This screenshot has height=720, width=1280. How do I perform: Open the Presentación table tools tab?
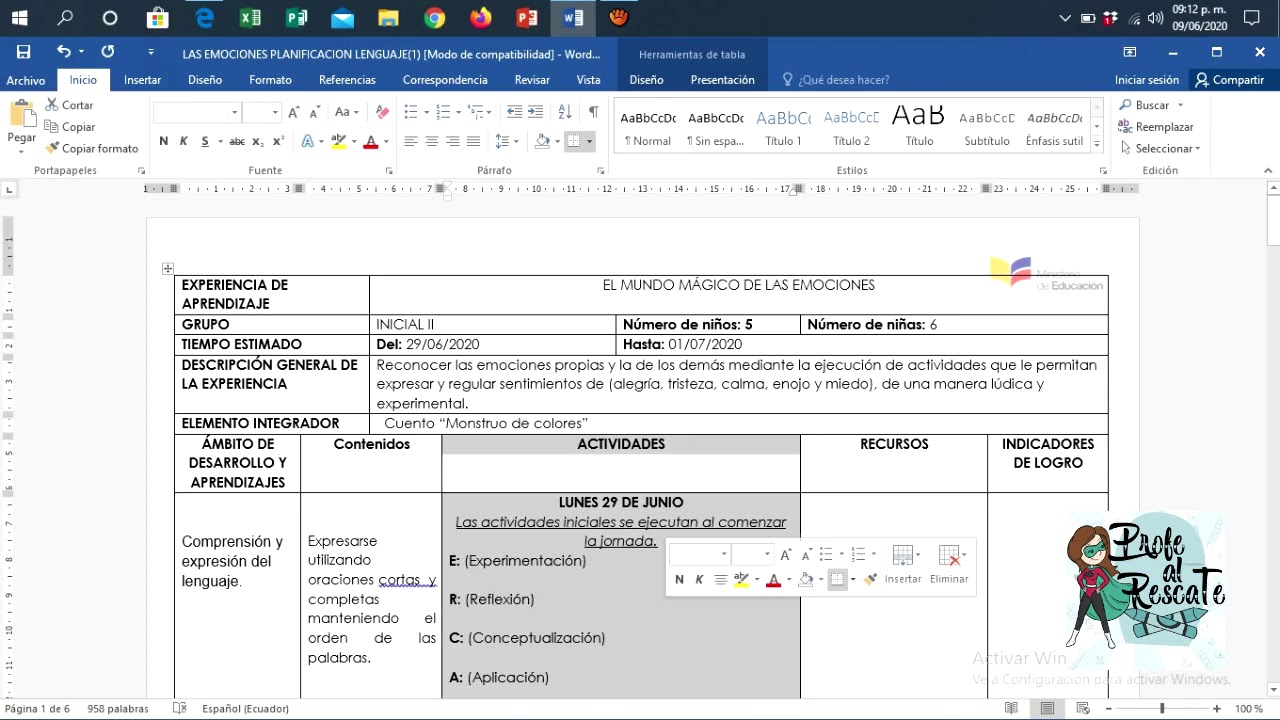point(722,80)
